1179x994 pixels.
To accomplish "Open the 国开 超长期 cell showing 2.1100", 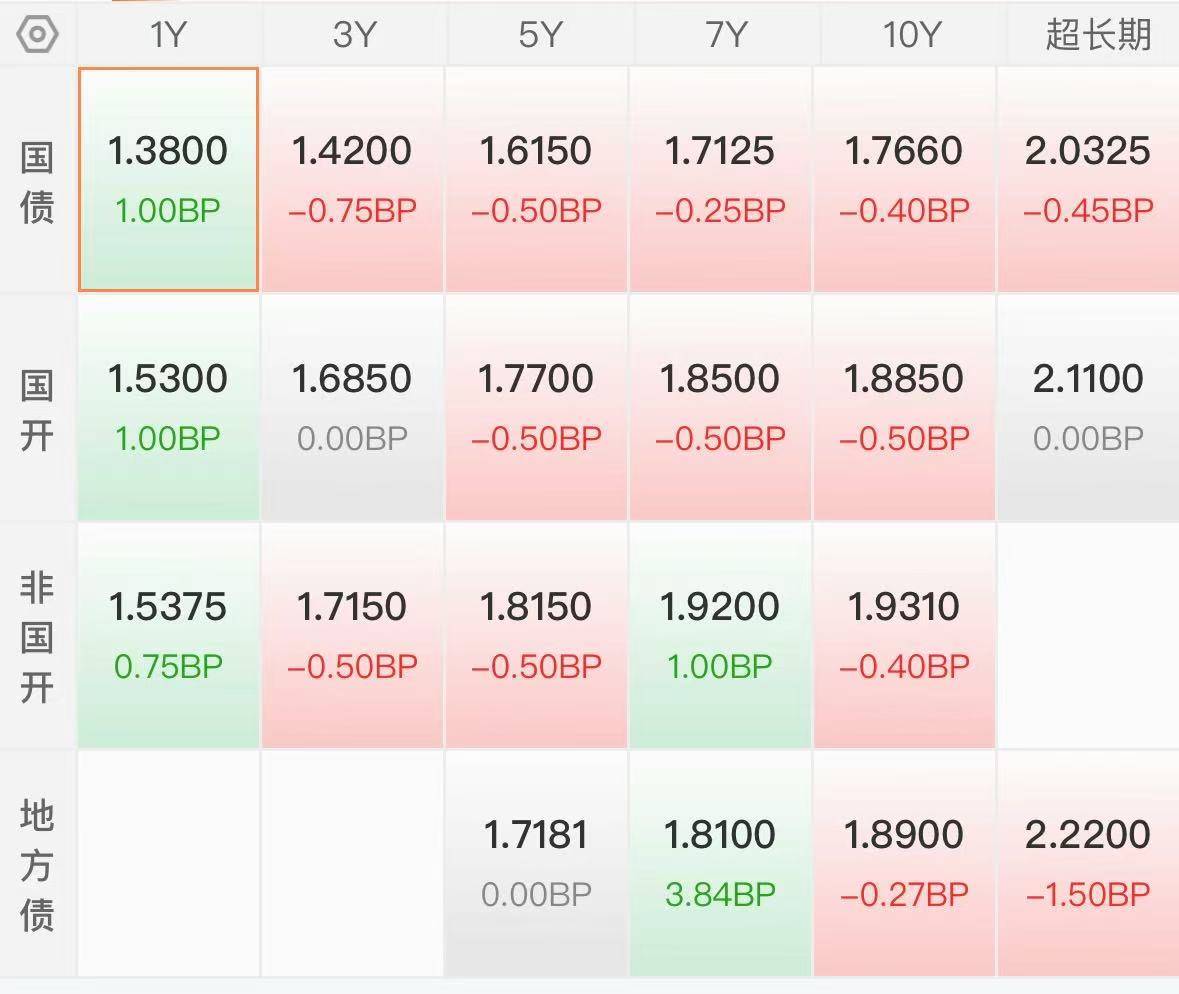I will point(1088,408).
